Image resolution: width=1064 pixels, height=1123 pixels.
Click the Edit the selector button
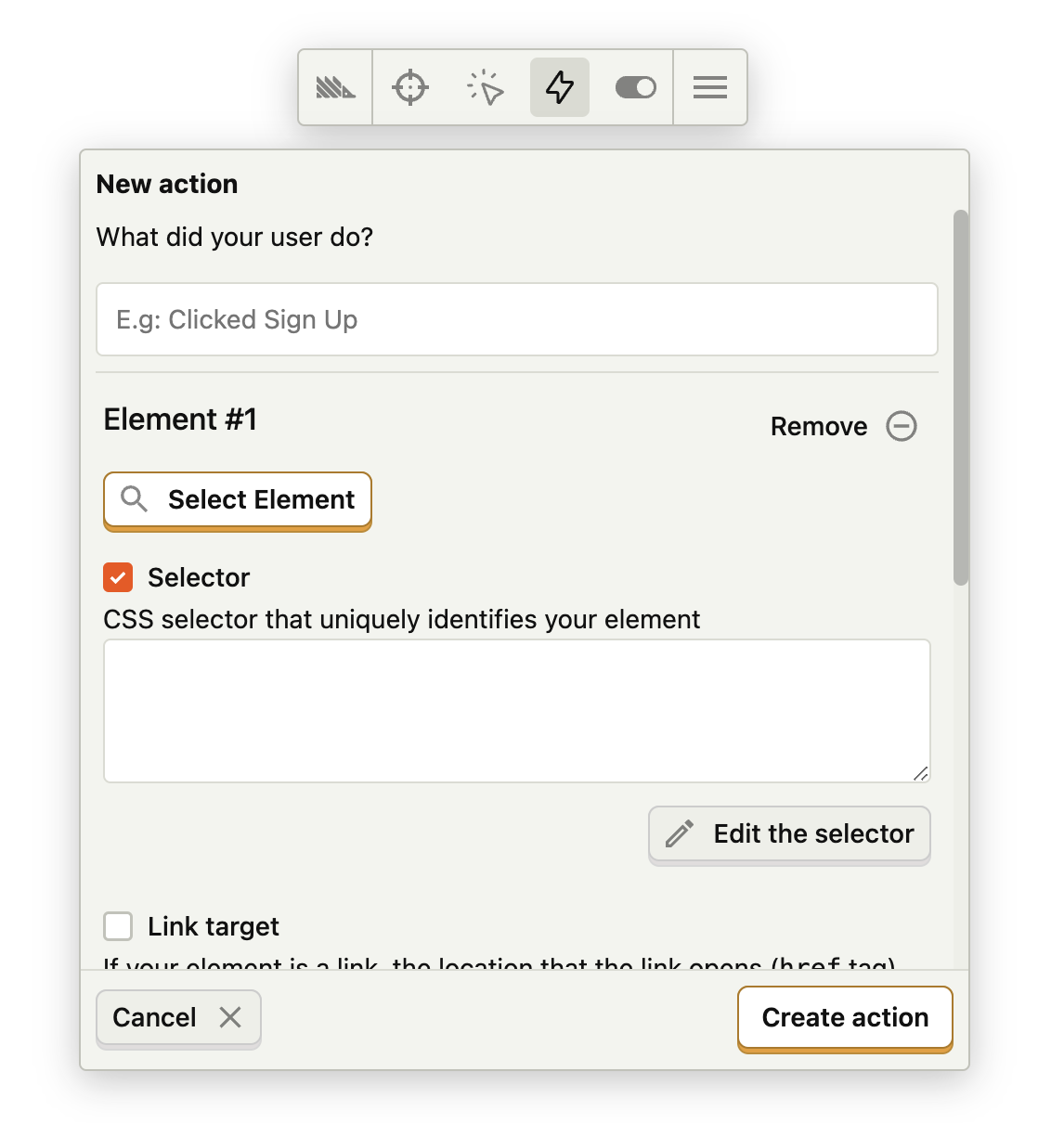[x=788, y=833]
